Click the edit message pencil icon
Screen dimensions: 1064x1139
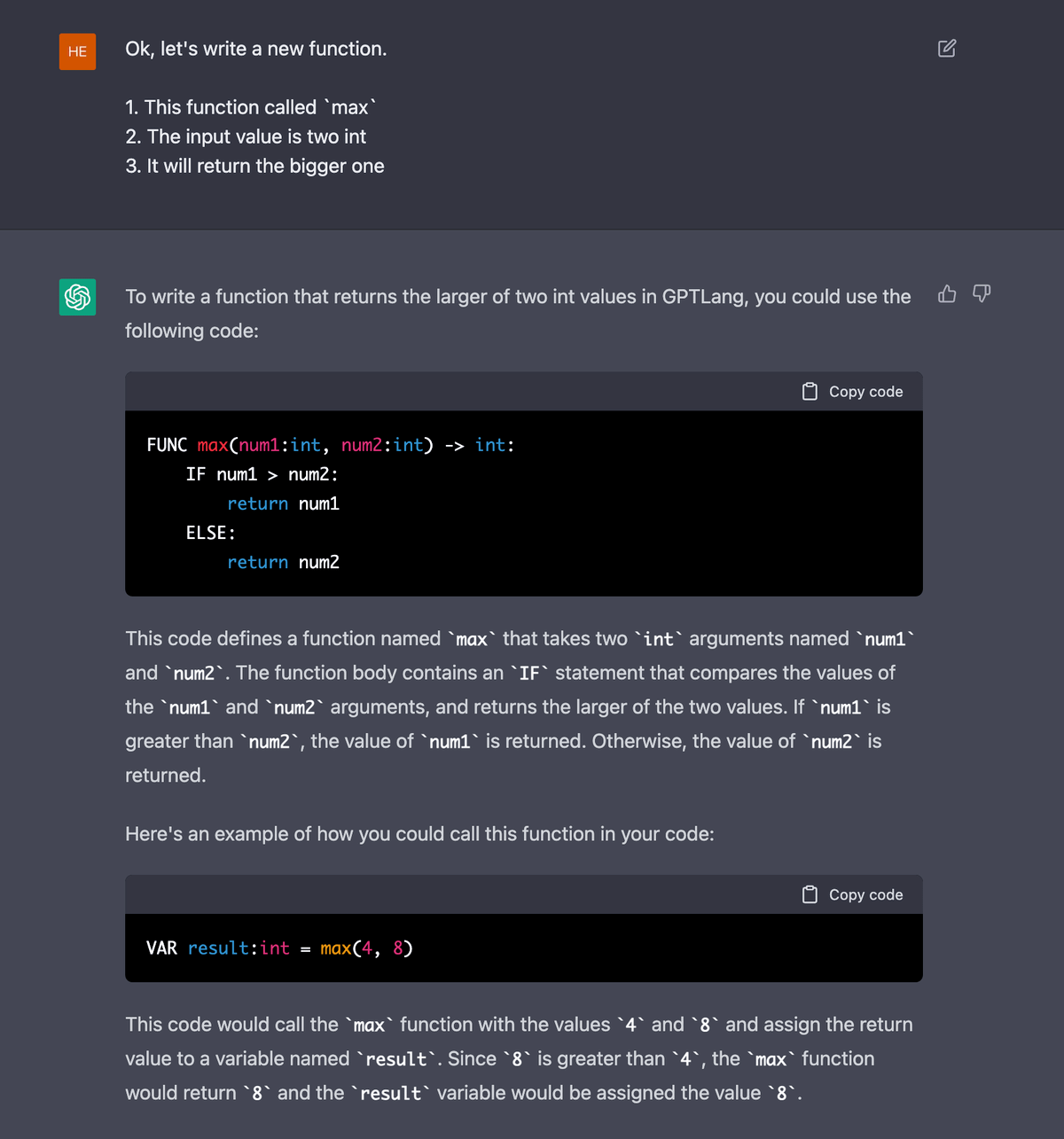pos(947,49)
